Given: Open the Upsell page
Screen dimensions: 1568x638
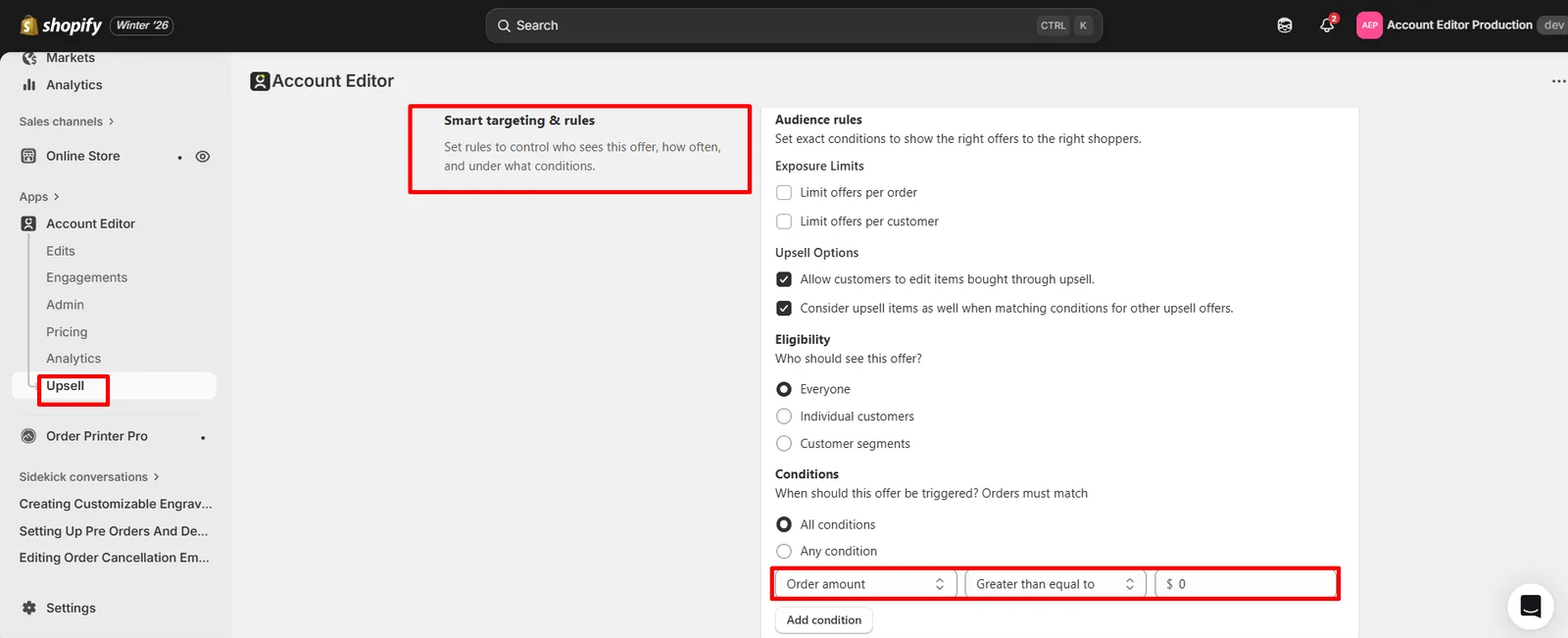Looking at the screenshot, I should [65, 386].
